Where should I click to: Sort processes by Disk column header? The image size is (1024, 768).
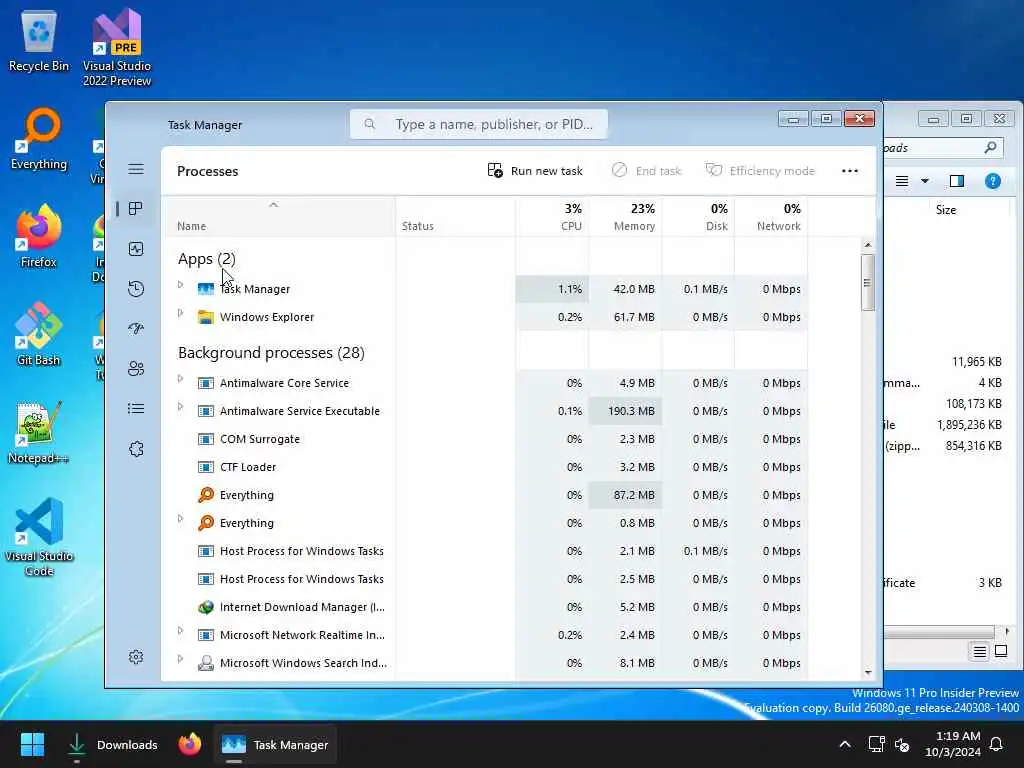coord(698,217)
